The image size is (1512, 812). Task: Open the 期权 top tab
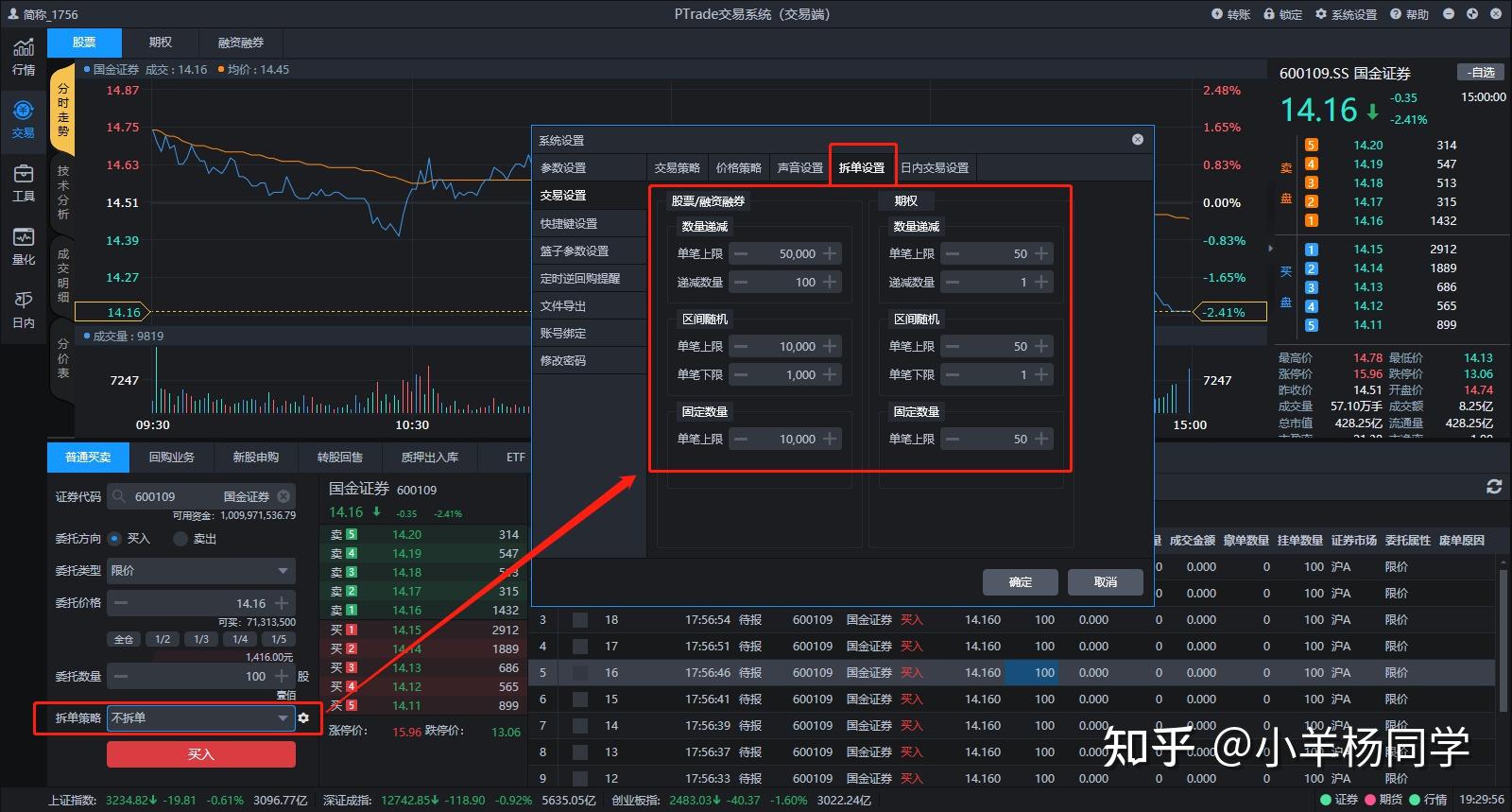pos(161,42)
